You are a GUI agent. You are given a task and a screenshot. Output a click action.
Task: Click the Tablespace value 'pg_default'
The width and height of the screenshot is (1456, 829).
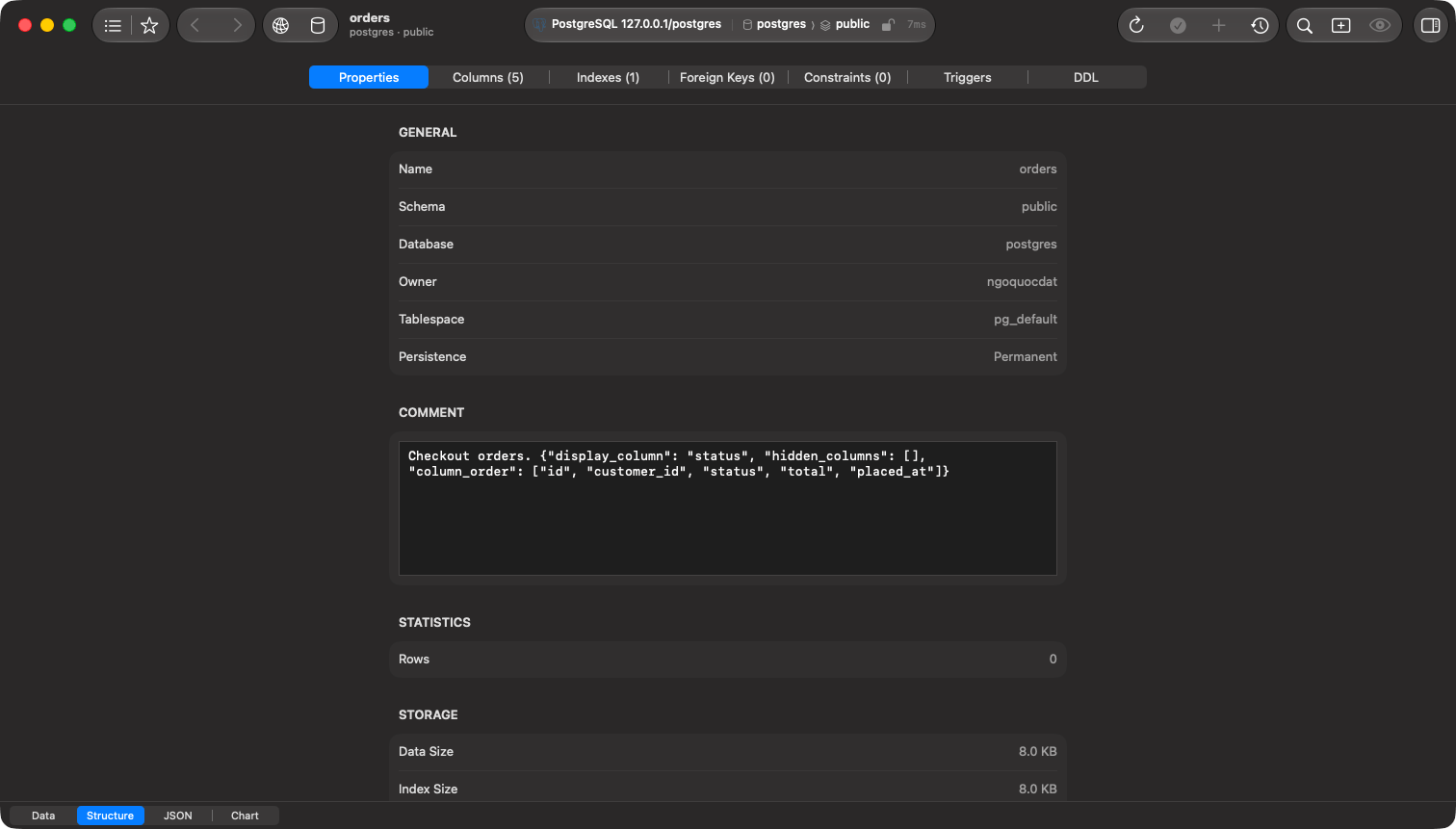tap(1026, 319)
